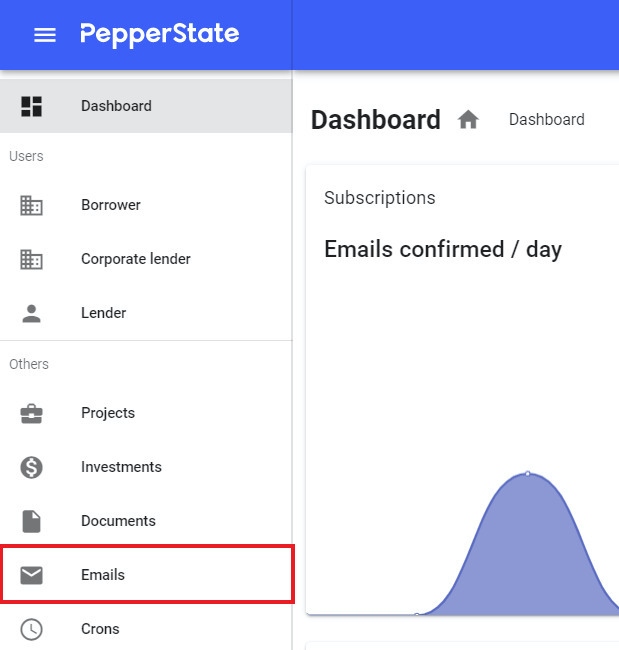Click the Subscriptions card title
The image size is (619, 650).
(380, 198)
